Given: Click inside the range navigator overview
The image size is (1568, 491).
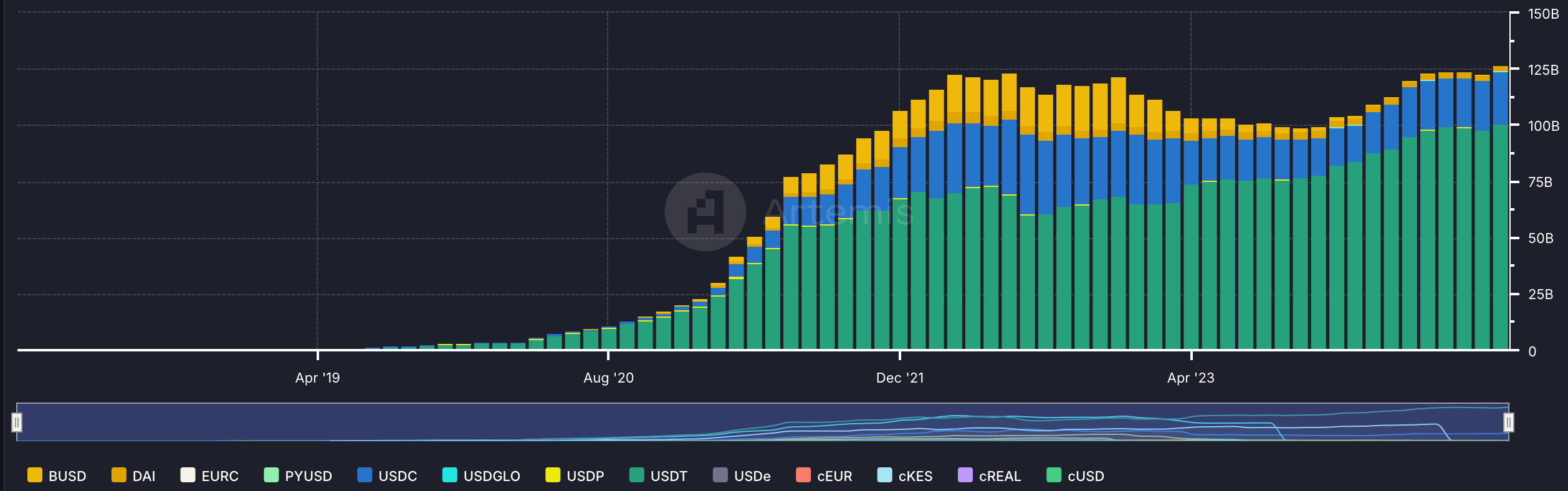Looking at the screenshot, I should [762, 422].
